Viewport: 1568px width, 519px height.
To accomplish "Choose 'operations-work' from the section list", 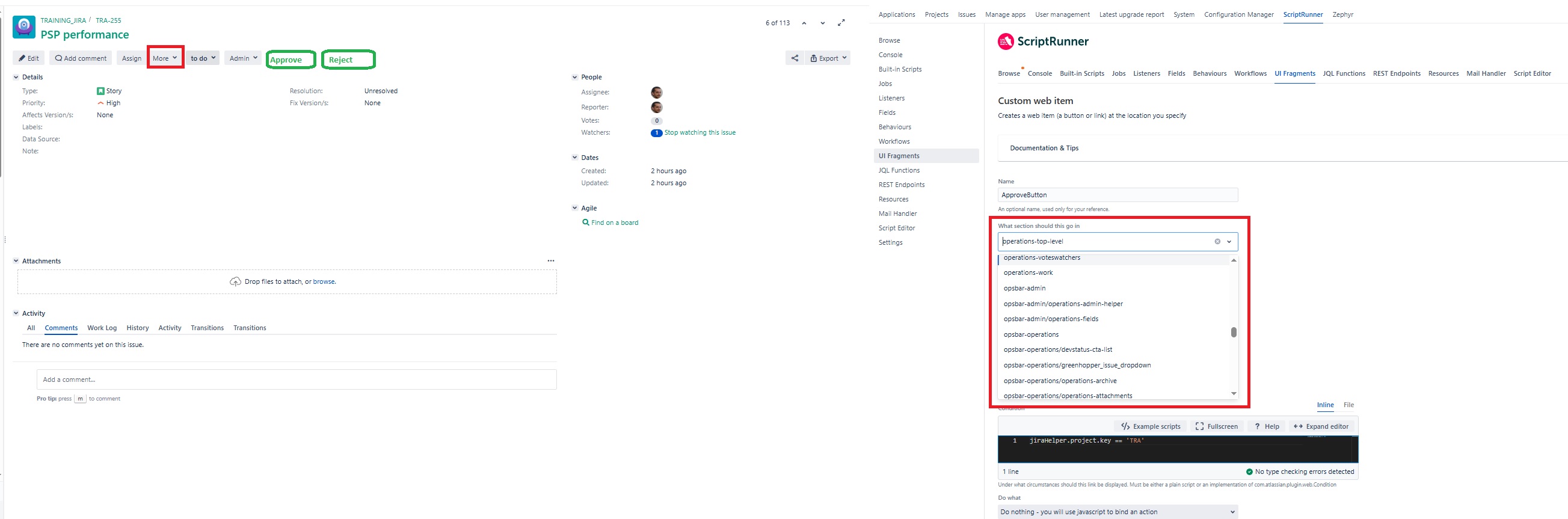I will pos(1118,272).
